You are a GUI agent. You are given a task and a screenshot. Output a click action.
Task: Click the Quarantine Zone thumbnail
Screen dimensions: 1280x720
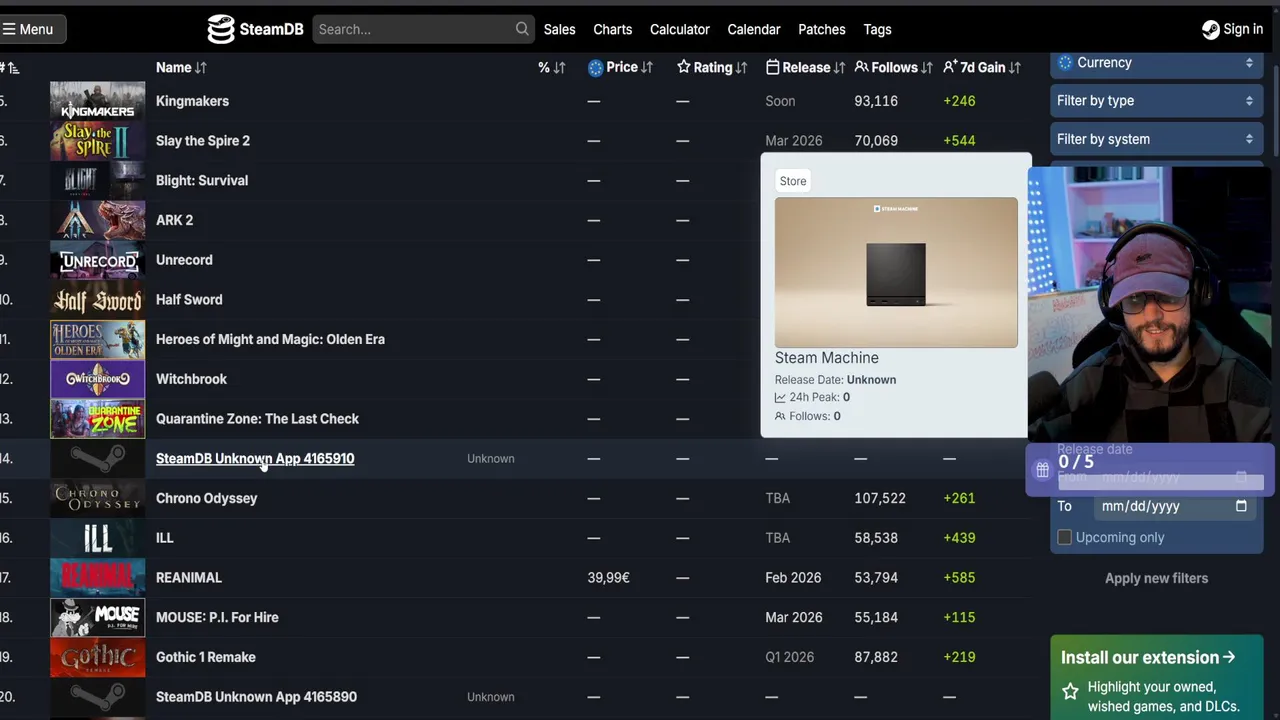pos(97,419)
